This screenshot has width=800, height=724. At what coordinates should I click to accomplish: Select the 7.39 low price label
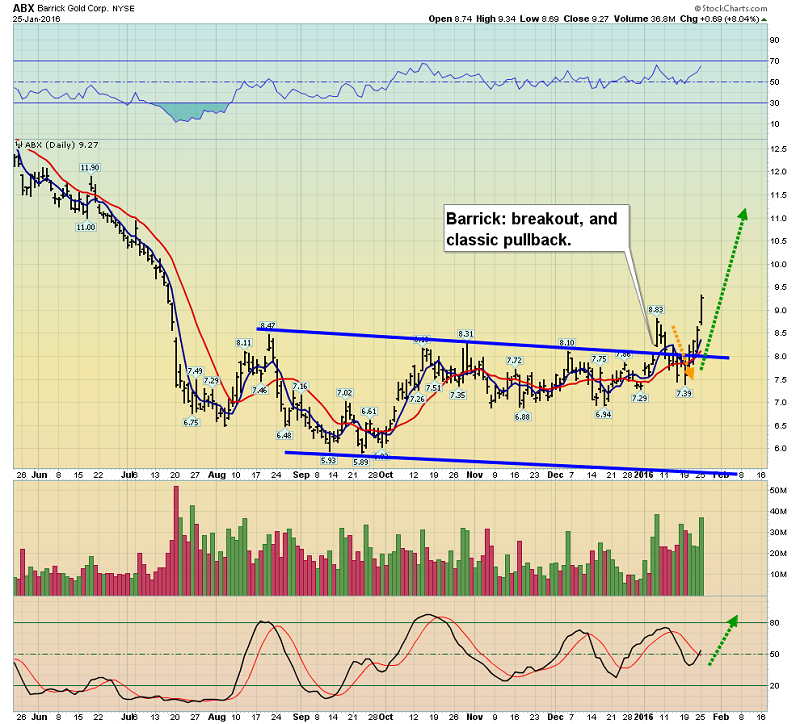(x=684, y=393)
